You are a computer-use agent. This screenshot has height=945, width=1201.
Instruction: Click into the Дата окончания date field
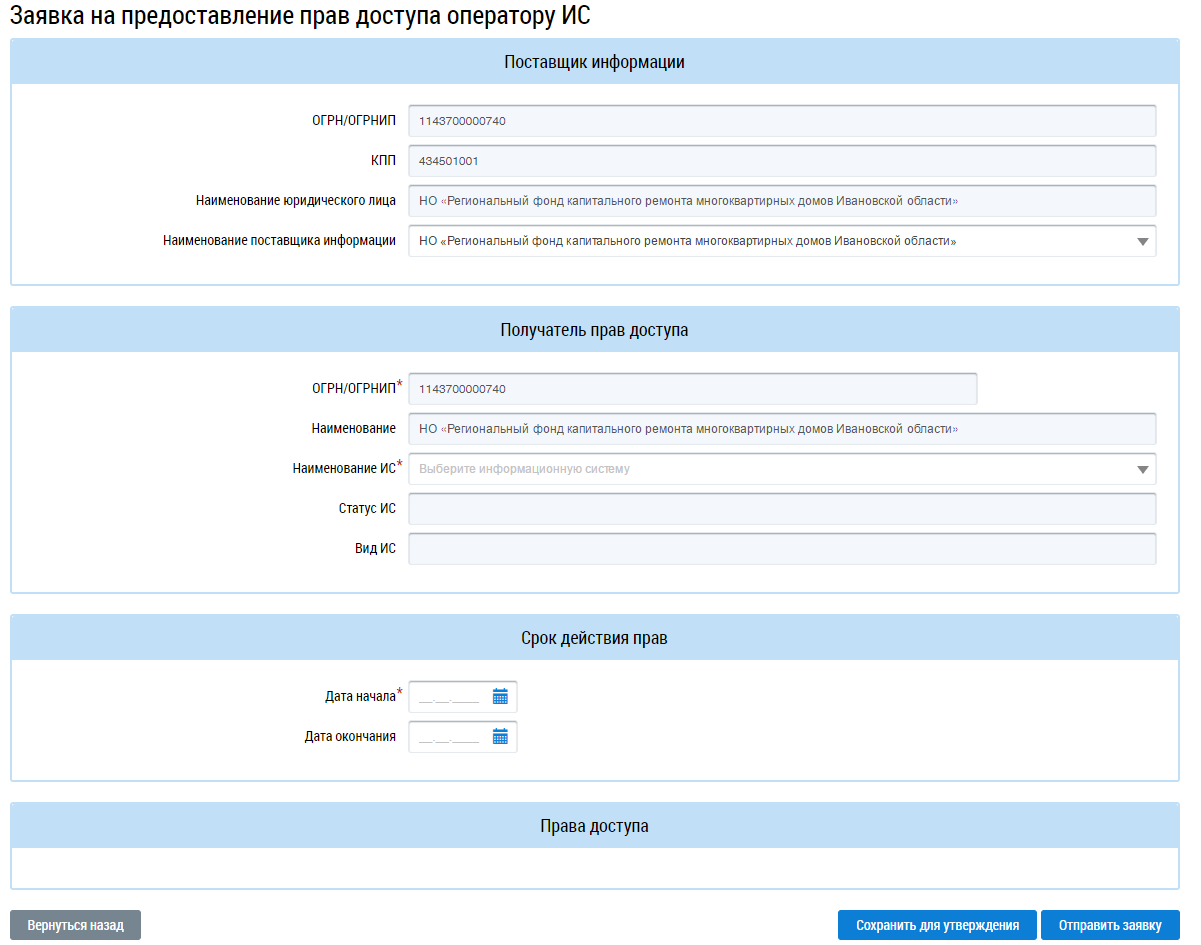pos(450,737)
